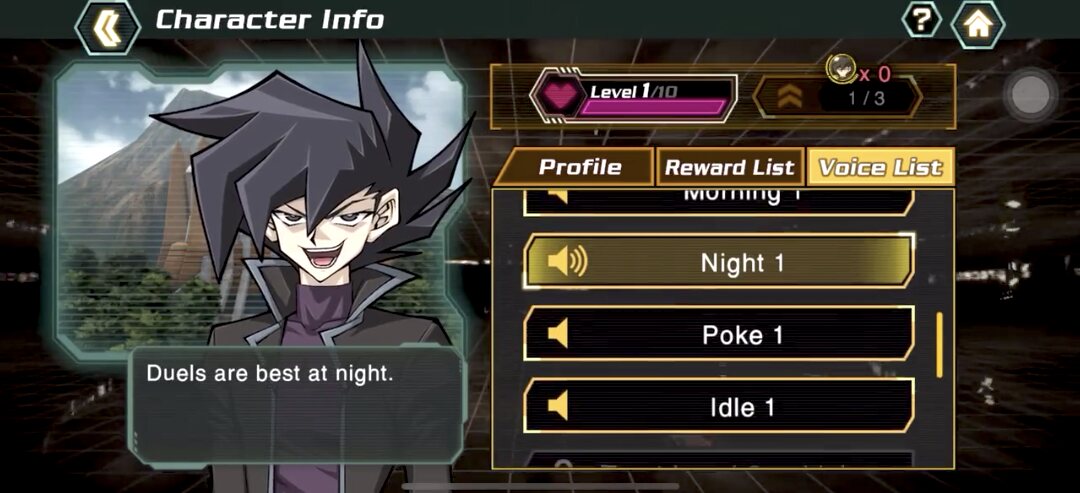Image resolution: width=1080 pixels, height=493 pixels.
Task: Open help via the question mark icon
Action: [922, 21]
